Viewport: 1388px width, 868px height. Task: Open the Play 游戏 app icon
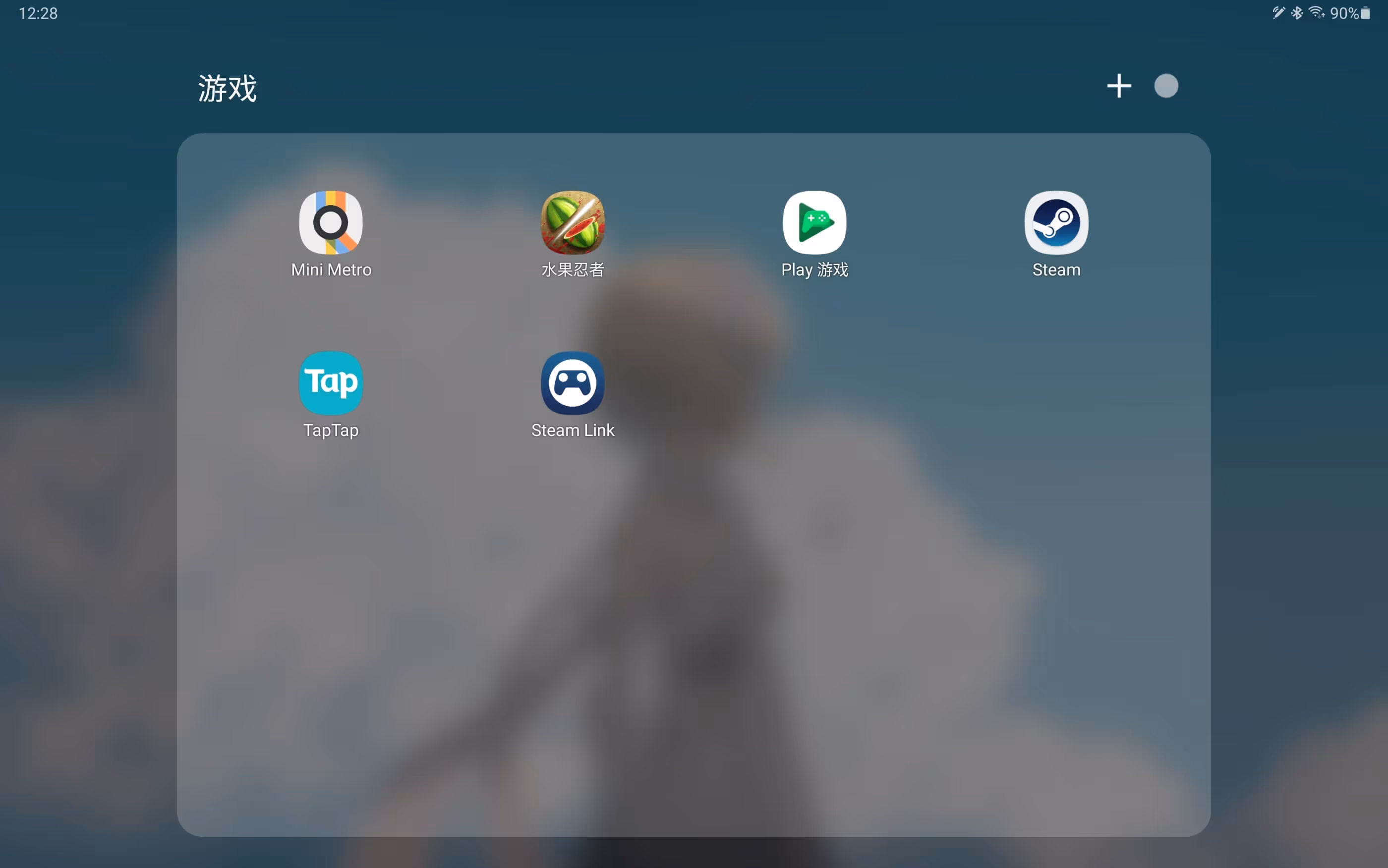tap(814, 223)
